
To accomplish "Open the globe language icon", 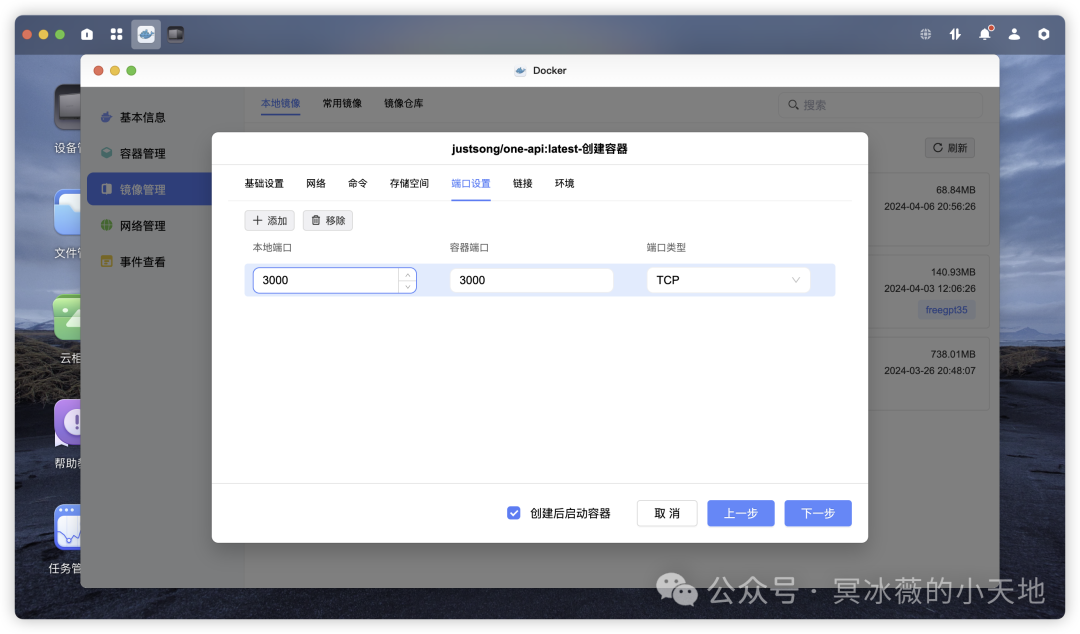I will (926, 34).
